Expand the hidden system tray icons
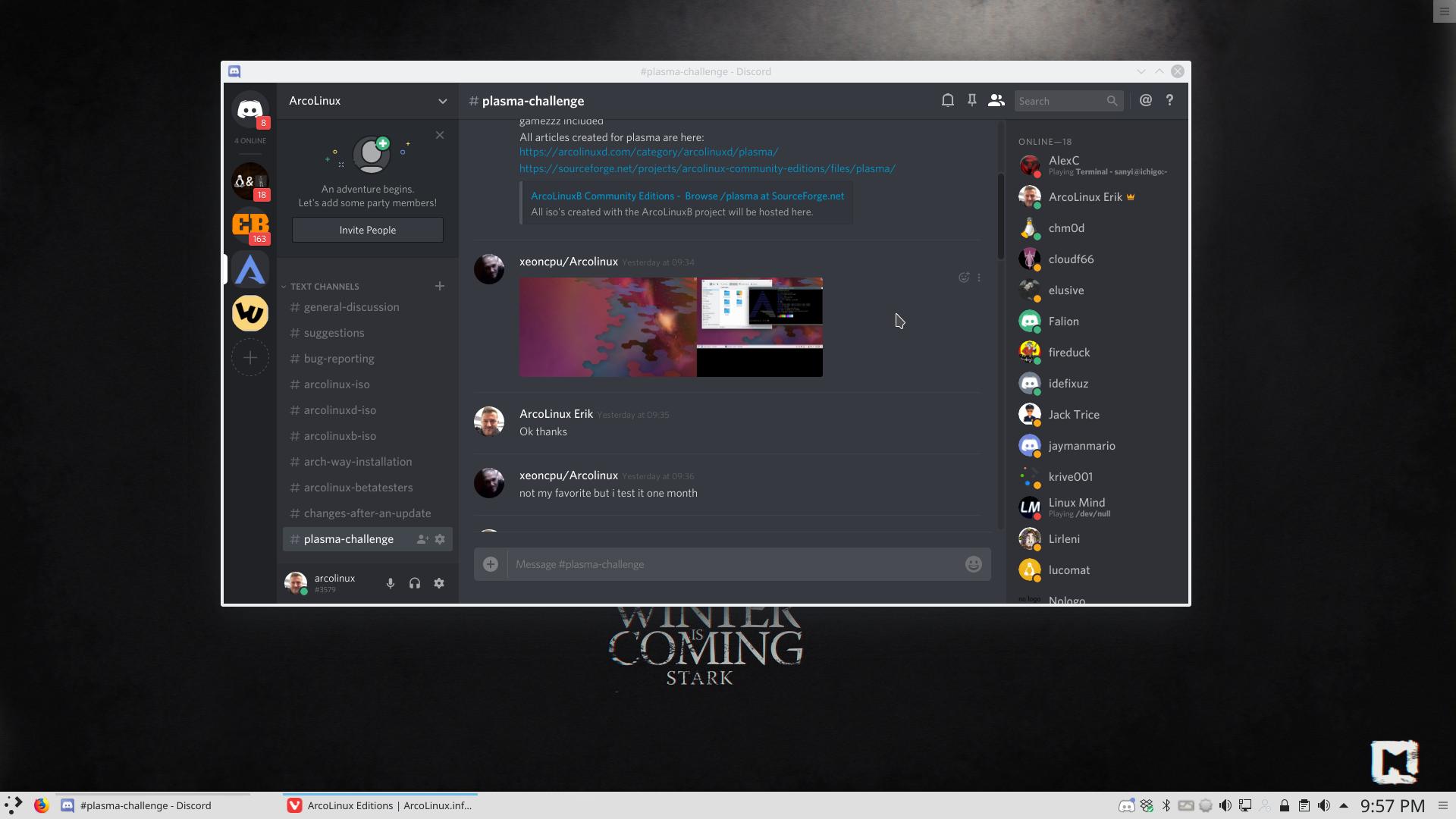The image size is (1456, 819). click(1342, 805)
